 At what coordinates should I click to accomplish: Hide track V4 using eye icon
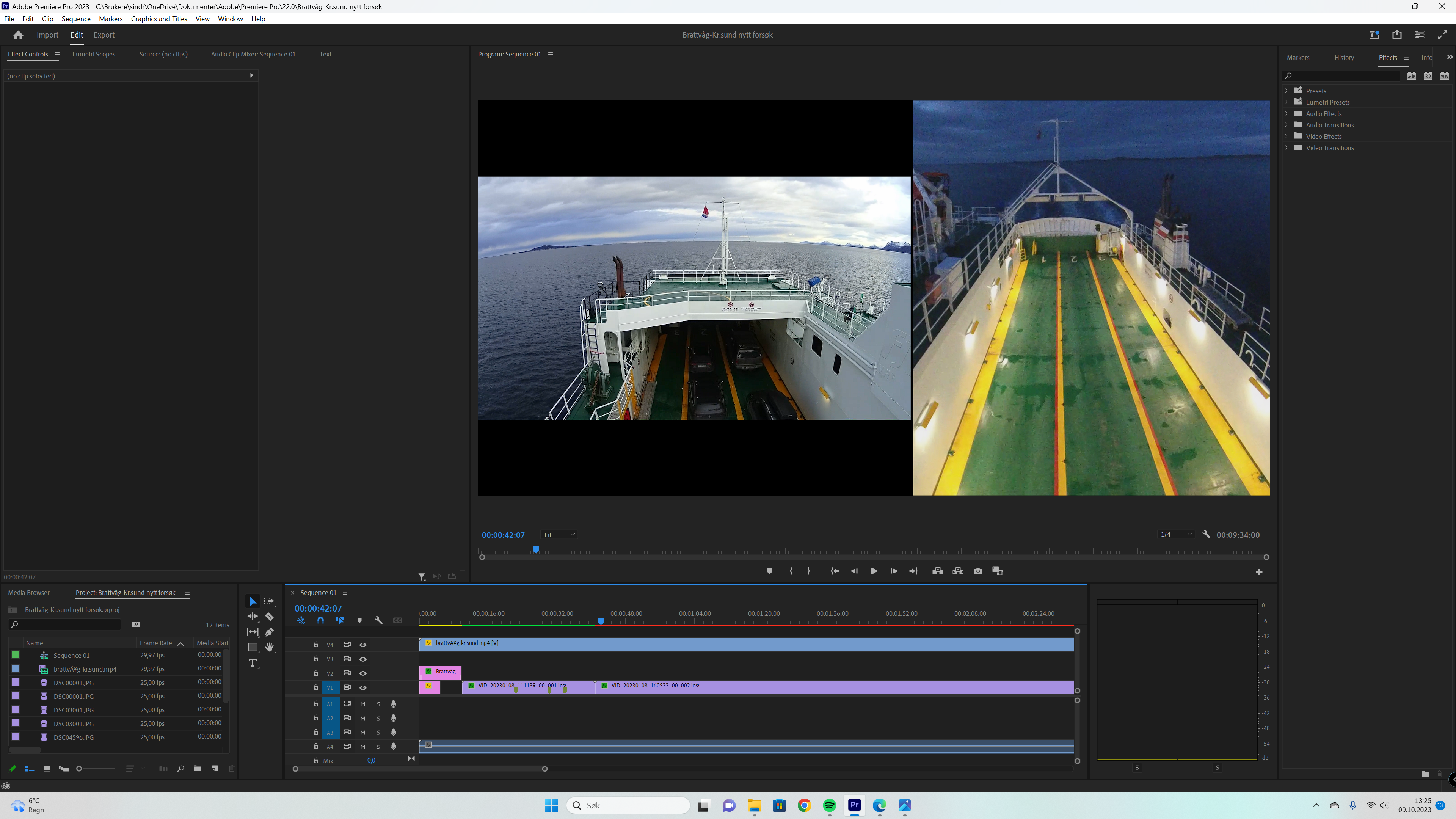tap(363, 644)
